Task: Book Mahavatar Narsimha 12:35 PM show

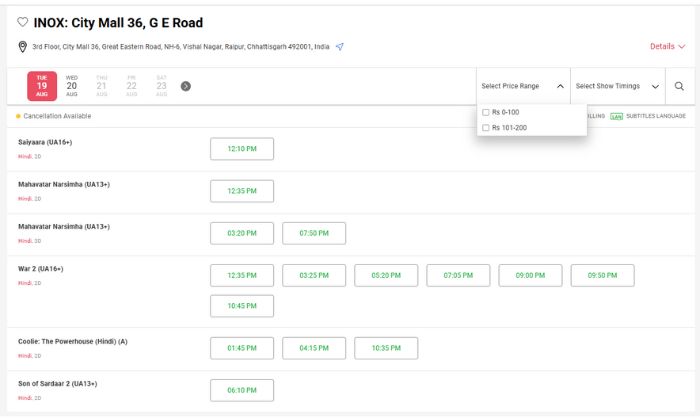Action: [x=242, y=191]
